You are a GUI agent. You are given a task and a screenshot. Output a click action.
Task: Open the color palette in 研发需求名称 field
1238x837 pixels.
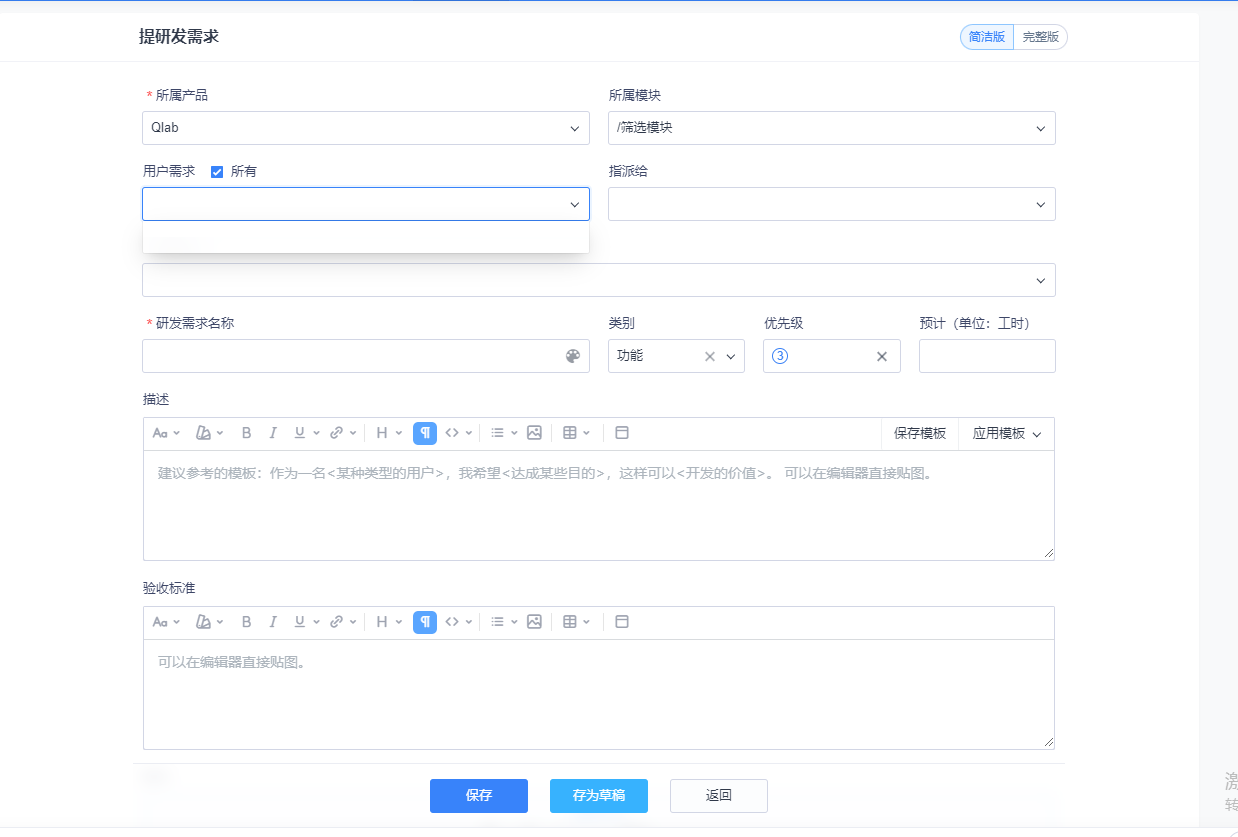click(x=573, y=356)
